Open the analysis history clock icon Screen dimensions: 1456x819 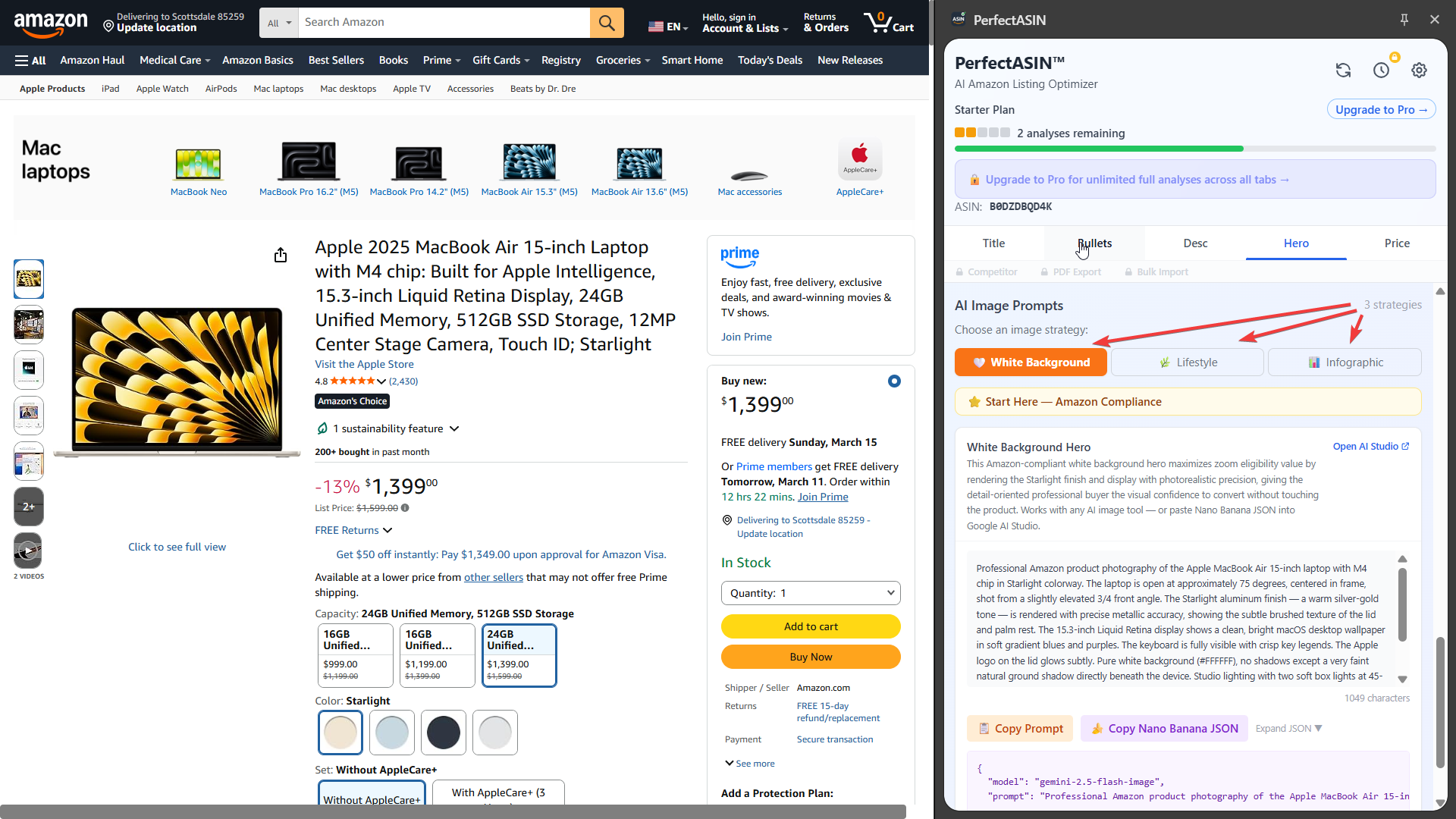[x=1382, y=70]
